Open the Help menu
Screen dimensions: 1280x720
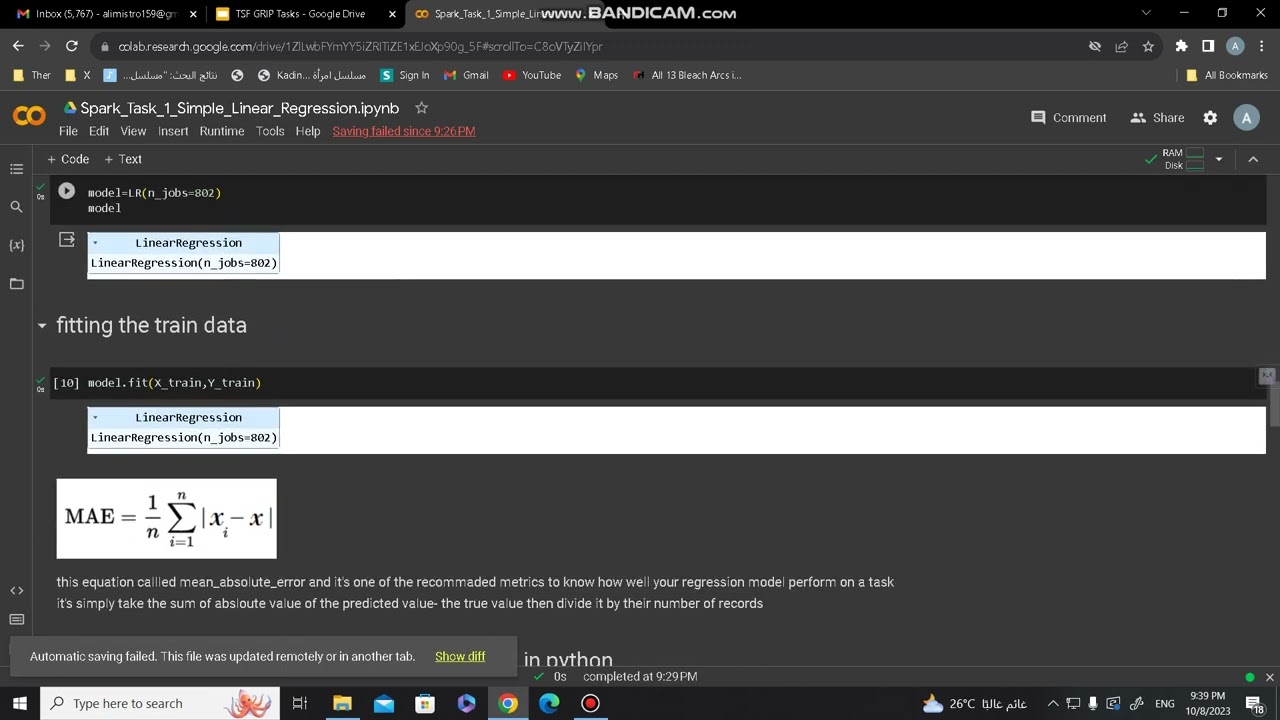click(x=308, y=131)
